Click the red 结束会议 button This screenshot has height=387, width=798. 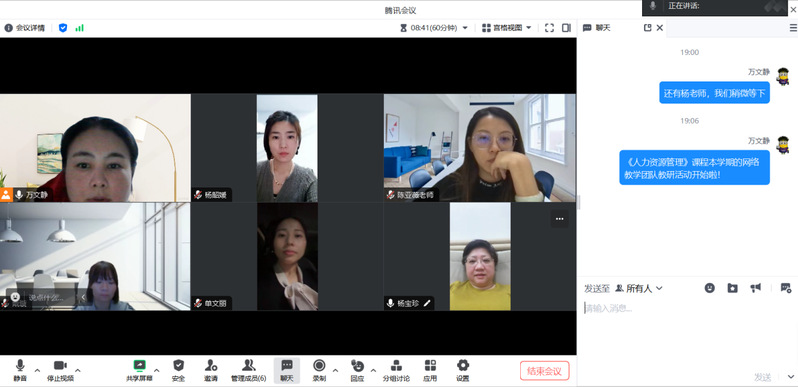[545, 371]
